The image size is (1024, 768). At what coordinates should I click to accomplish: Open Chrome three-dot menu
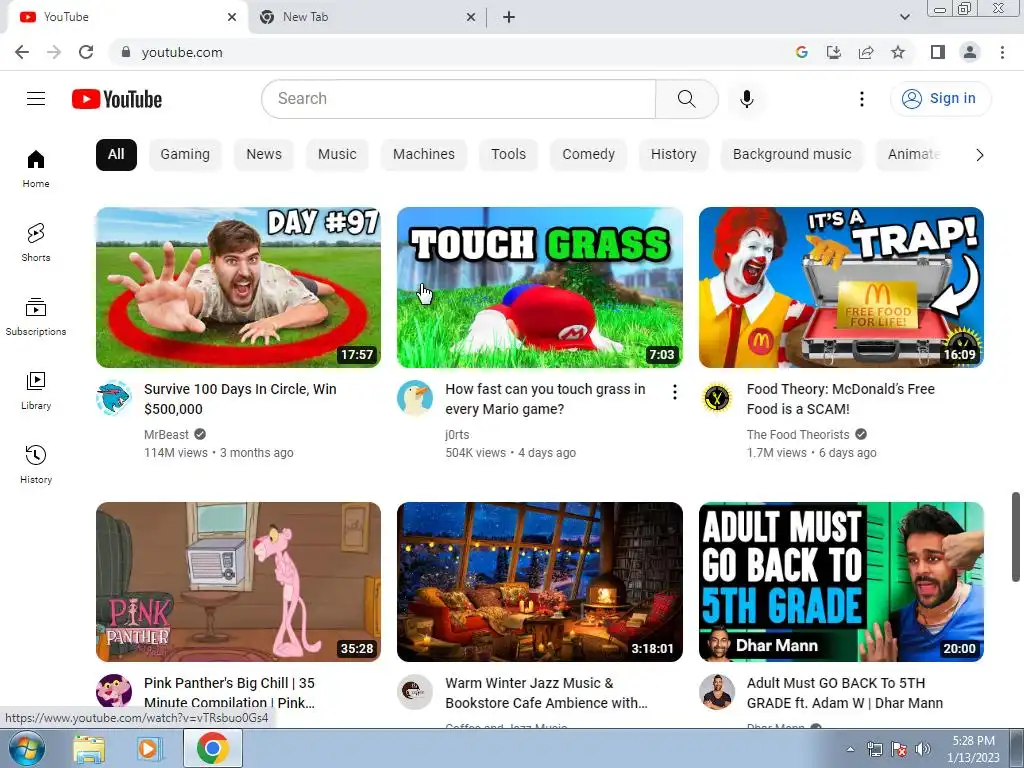(x=1002, y=52)
